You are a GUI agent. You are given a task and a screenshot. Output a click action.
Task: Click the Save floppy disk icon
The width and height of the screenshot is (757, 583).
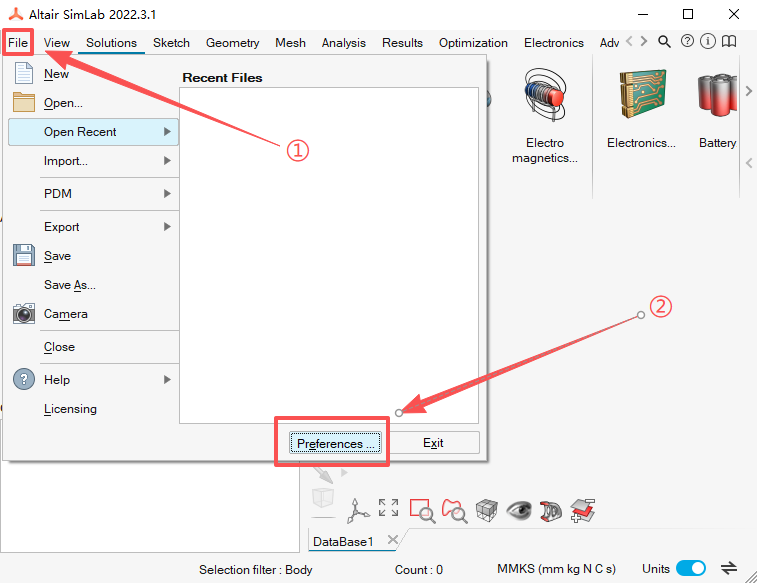pyautogui.click(x=24, y=255)
